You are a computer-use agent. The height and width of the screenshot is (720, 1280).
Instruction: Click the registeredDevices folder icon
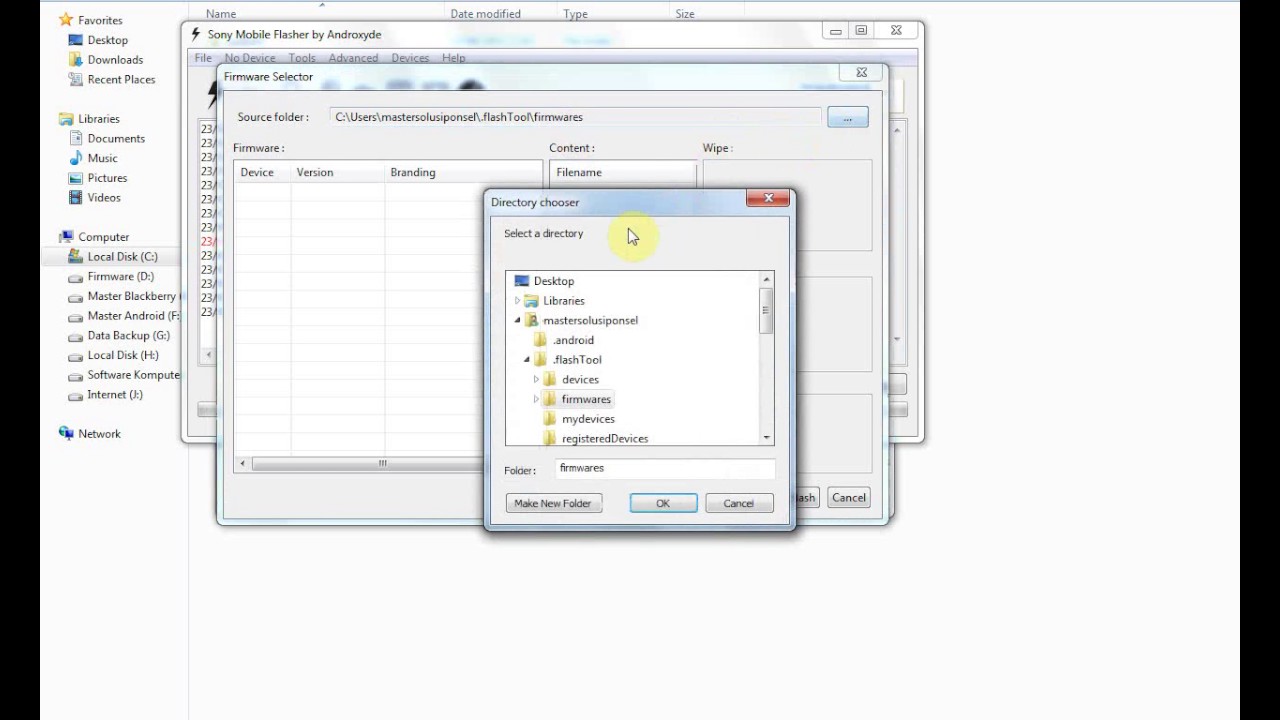coord(549,438)
